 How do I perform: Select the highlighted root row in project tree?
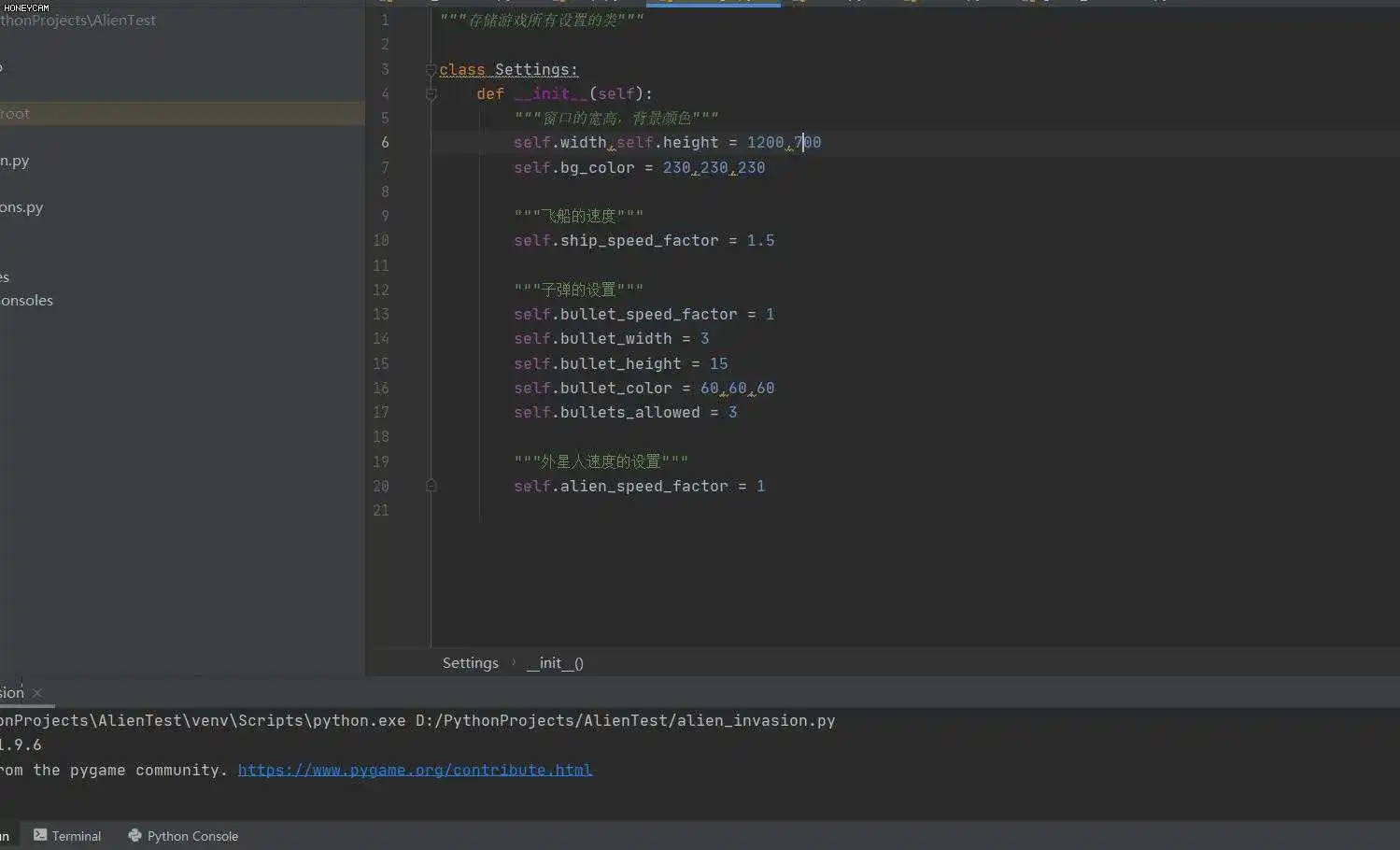pos(182,114)
